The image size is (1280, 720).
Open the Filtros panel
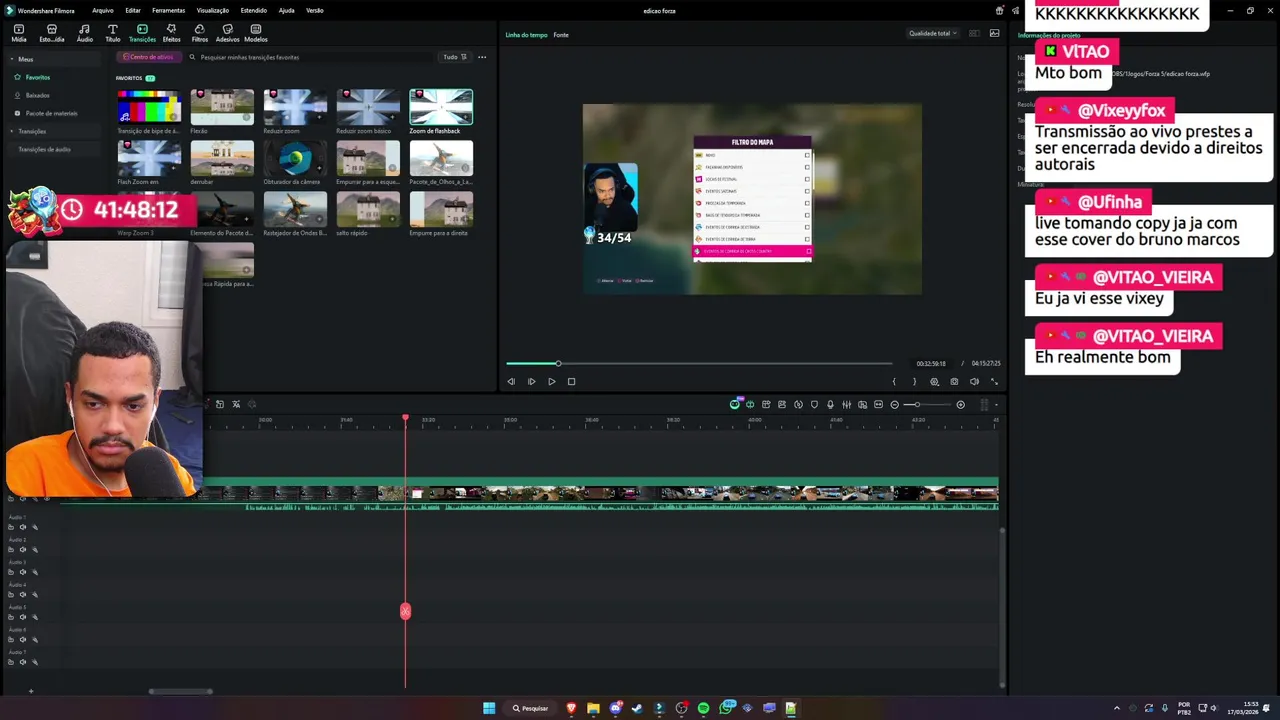[200, 33]
